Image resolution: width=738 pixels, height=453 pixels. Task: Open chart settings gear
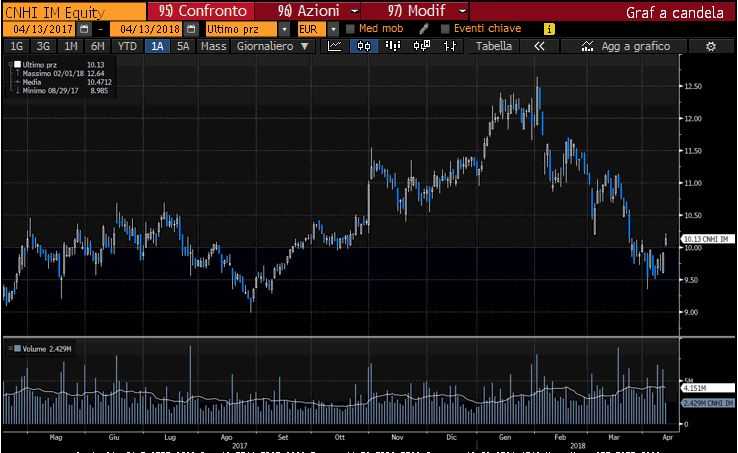click(x=711, y=46)
